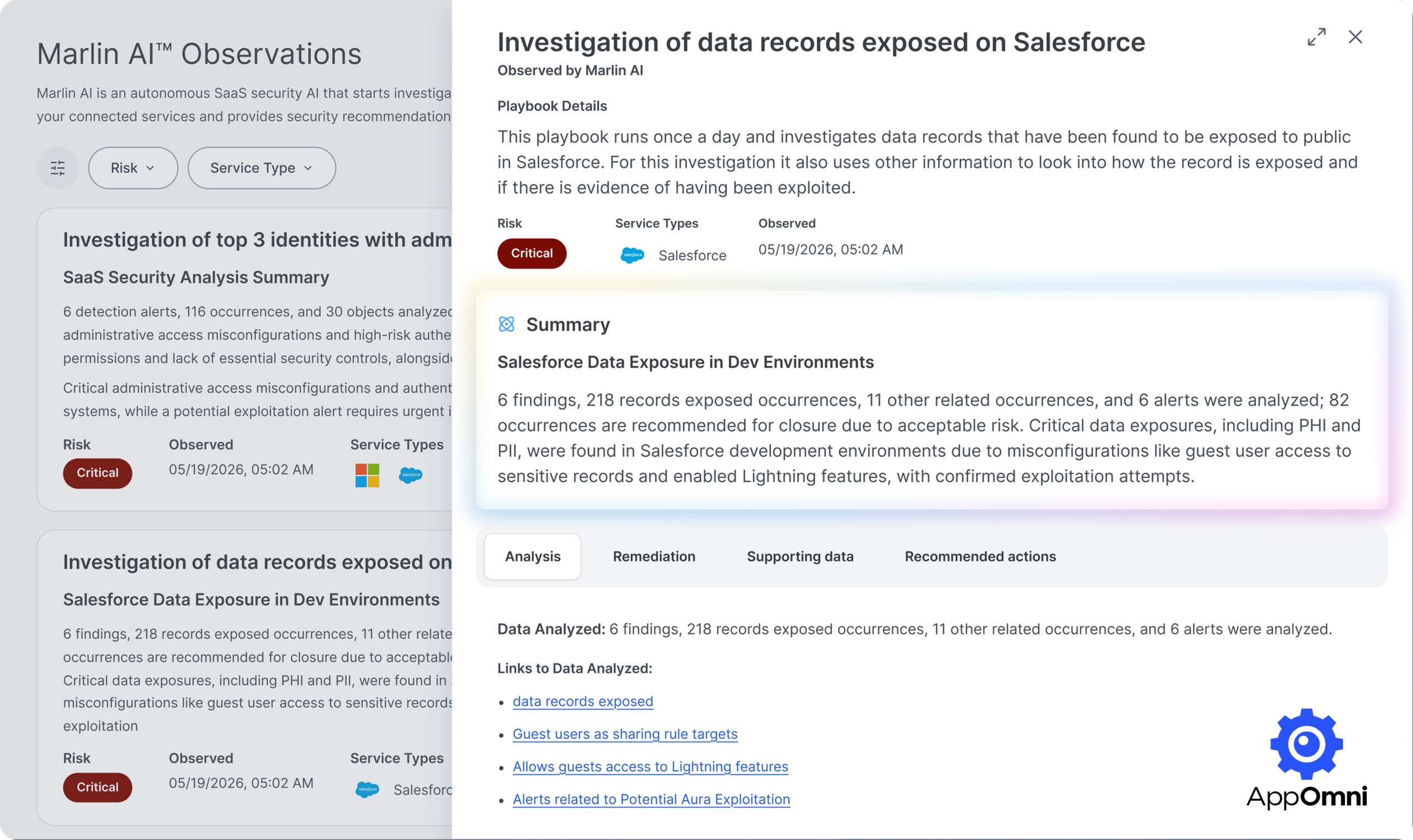Click the Data Analyzed label
Image resolution: width=1413 pixels, height=840 pixels.
click(551, 629)
